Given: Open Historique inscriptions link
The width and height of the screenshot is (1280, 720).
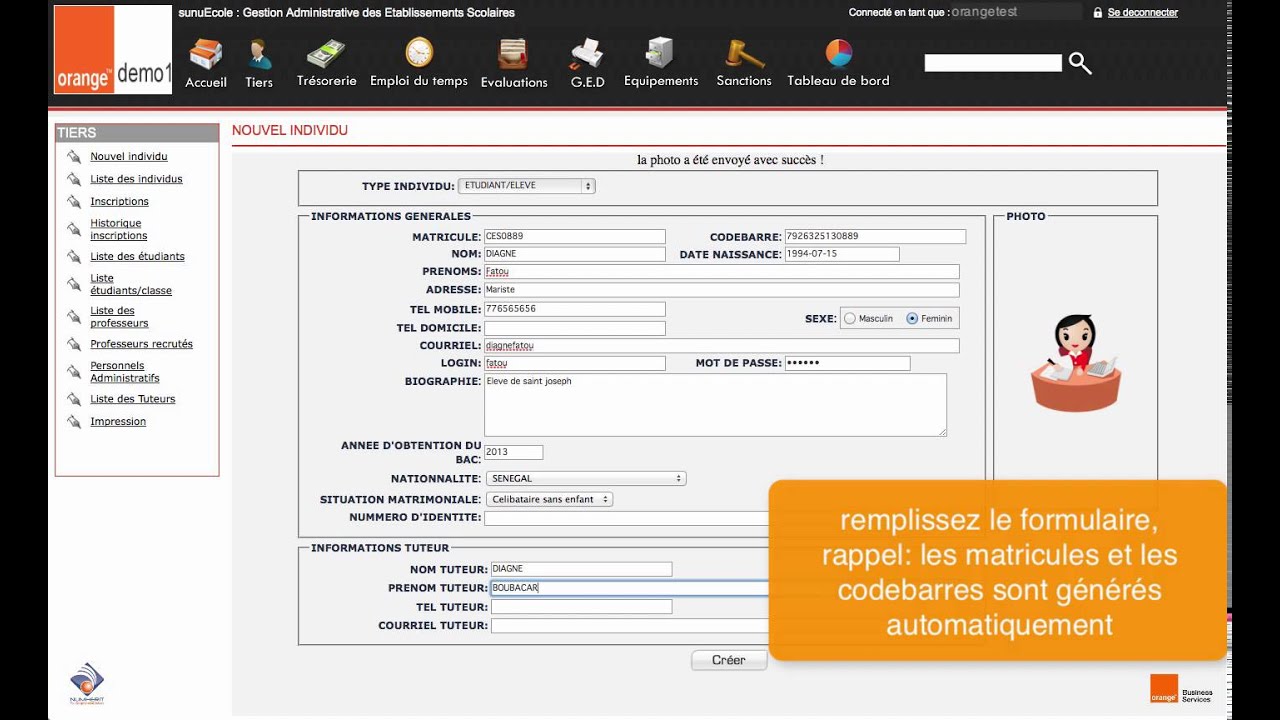Looking at the screenshot, I should [x=118, y=229].
